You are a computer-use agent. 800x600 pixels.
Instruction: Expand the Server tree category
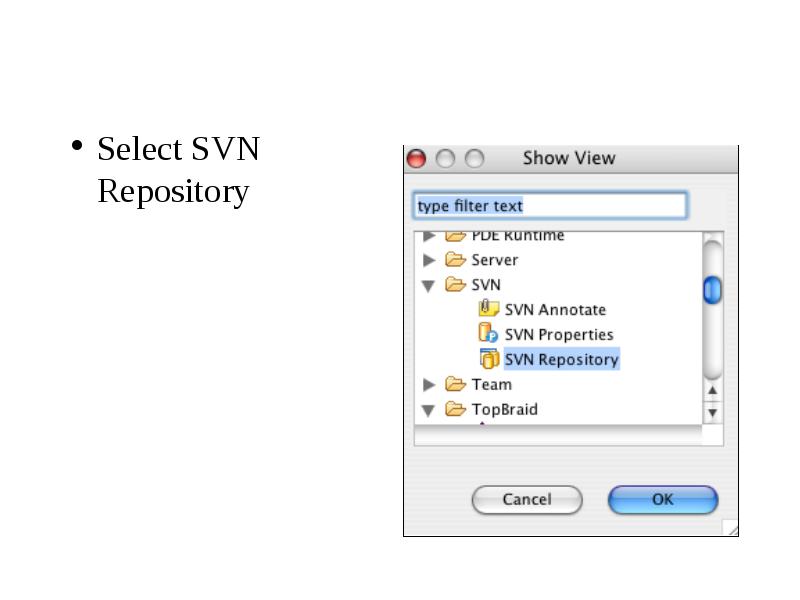[x=429, y=260]
